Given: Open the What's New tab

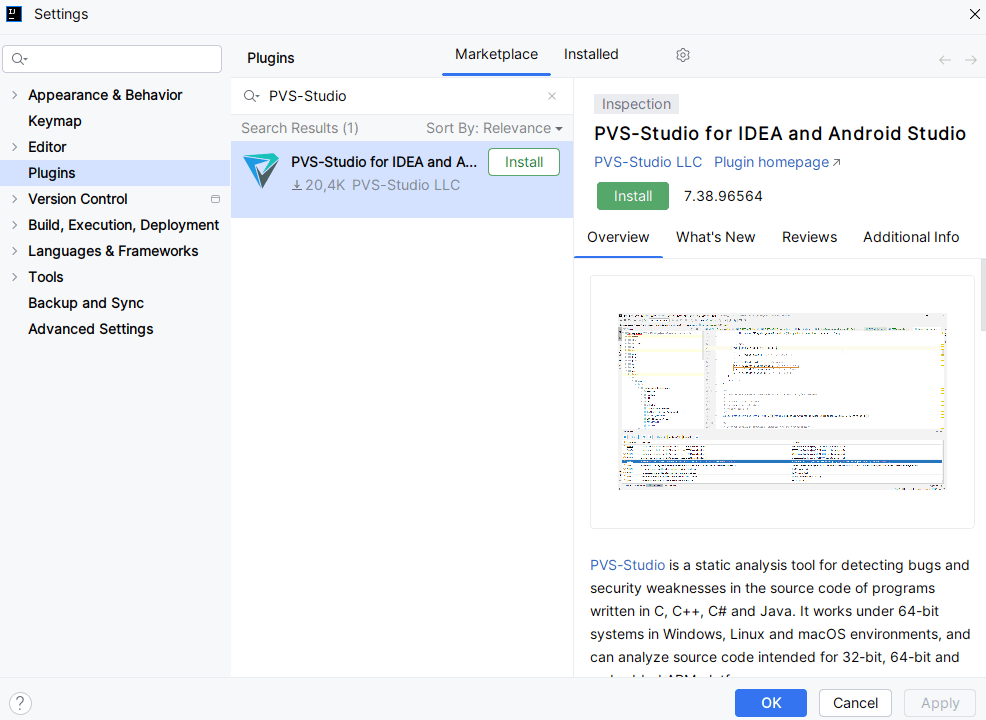Looking at the screenshot, I should pyautogui.click(x=715, y=237).
